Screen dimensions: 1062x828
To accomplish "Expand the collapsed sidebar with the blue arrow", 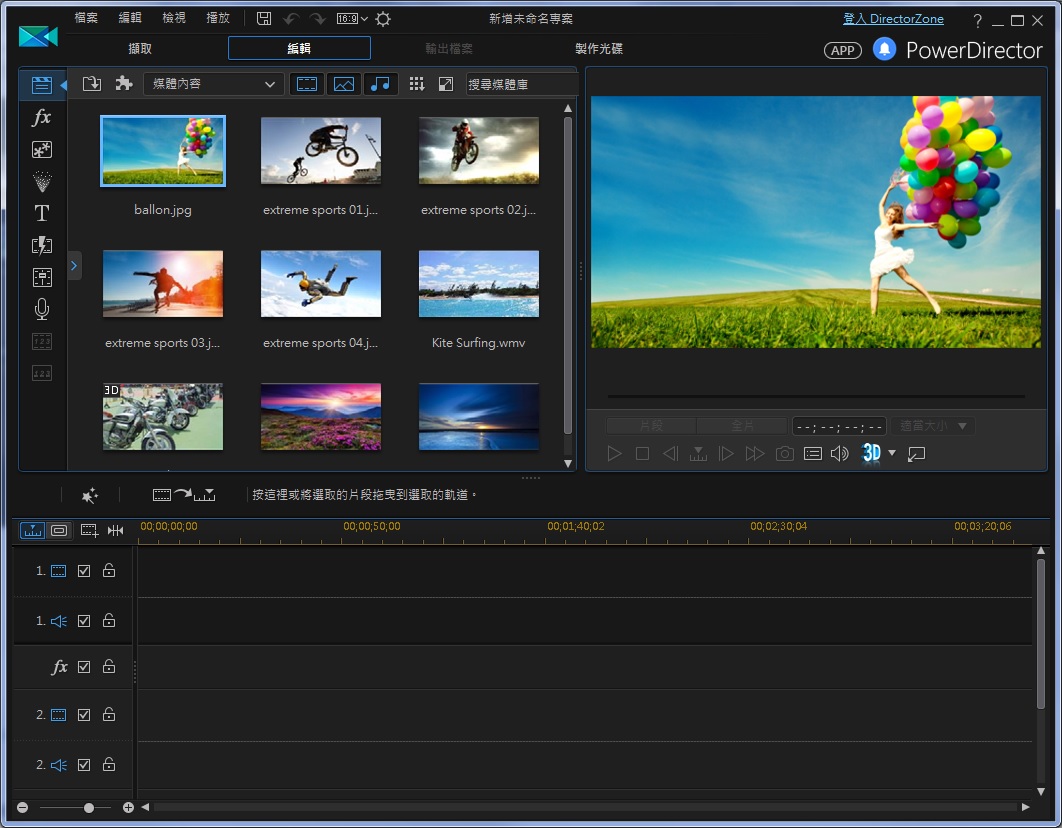I will pos(74,265).
